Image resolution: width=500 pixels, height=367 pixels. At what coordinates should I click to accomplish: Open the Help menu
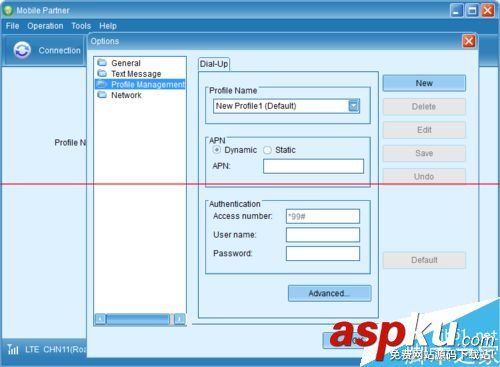pyautogui.click(x=108, y=26)
